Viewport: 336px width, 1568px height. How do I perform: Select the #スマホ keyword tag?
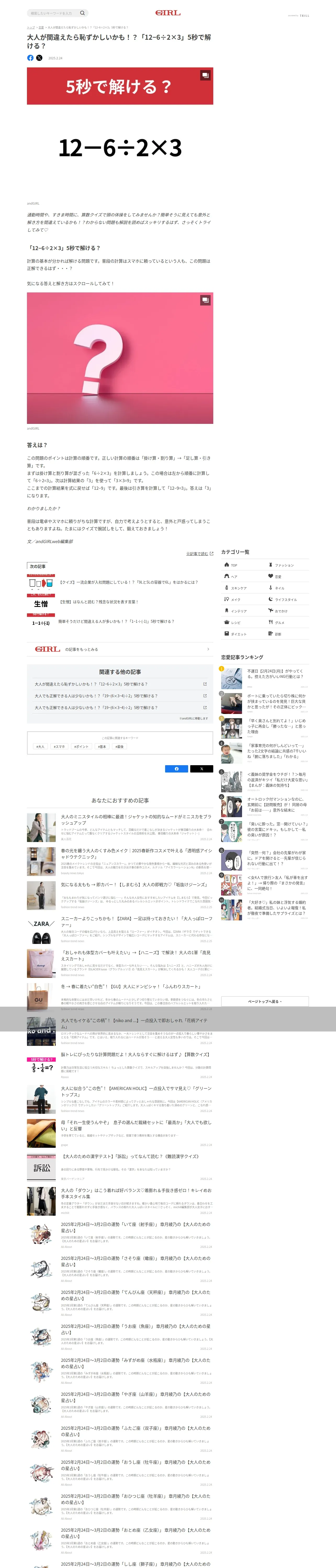(x=59, y=746)
